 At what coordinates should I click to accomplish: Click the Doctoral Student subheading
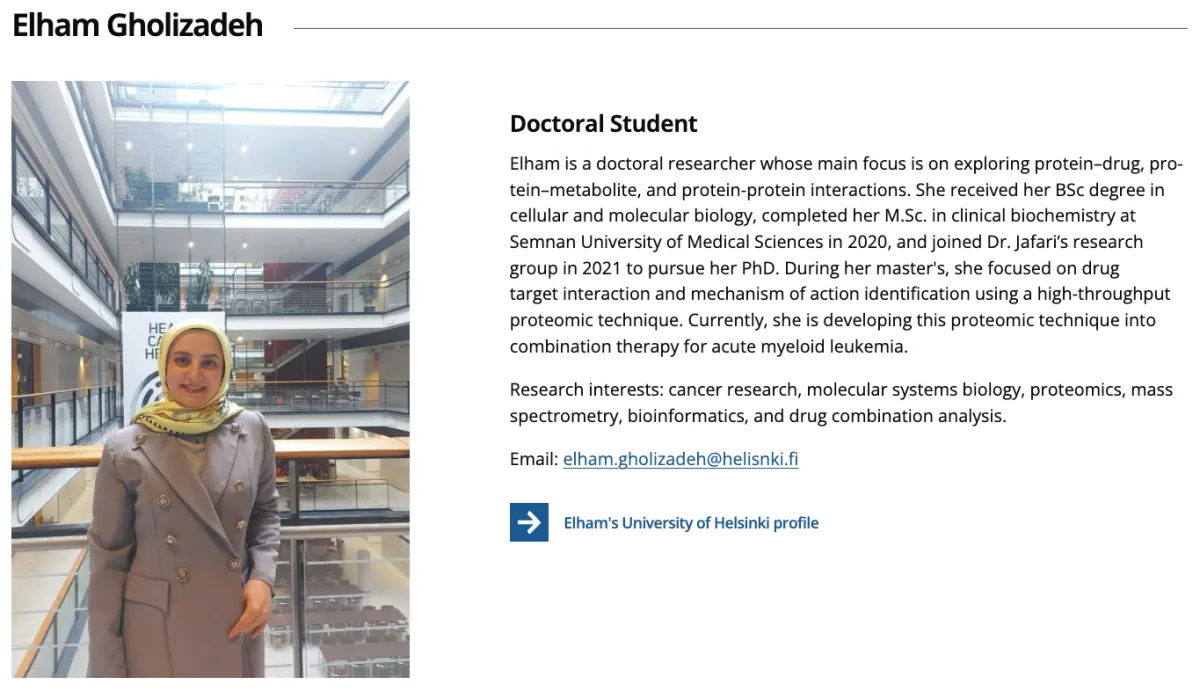click(x=603, y=124)
